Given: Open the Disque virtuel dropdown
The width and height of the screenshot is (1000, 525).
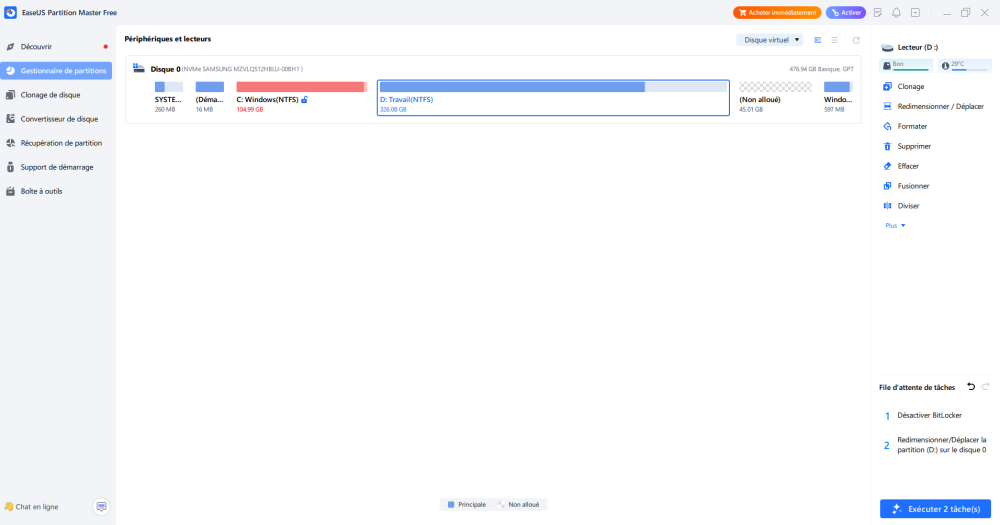Looking at the screenshot, I should (x=770, y=40).
